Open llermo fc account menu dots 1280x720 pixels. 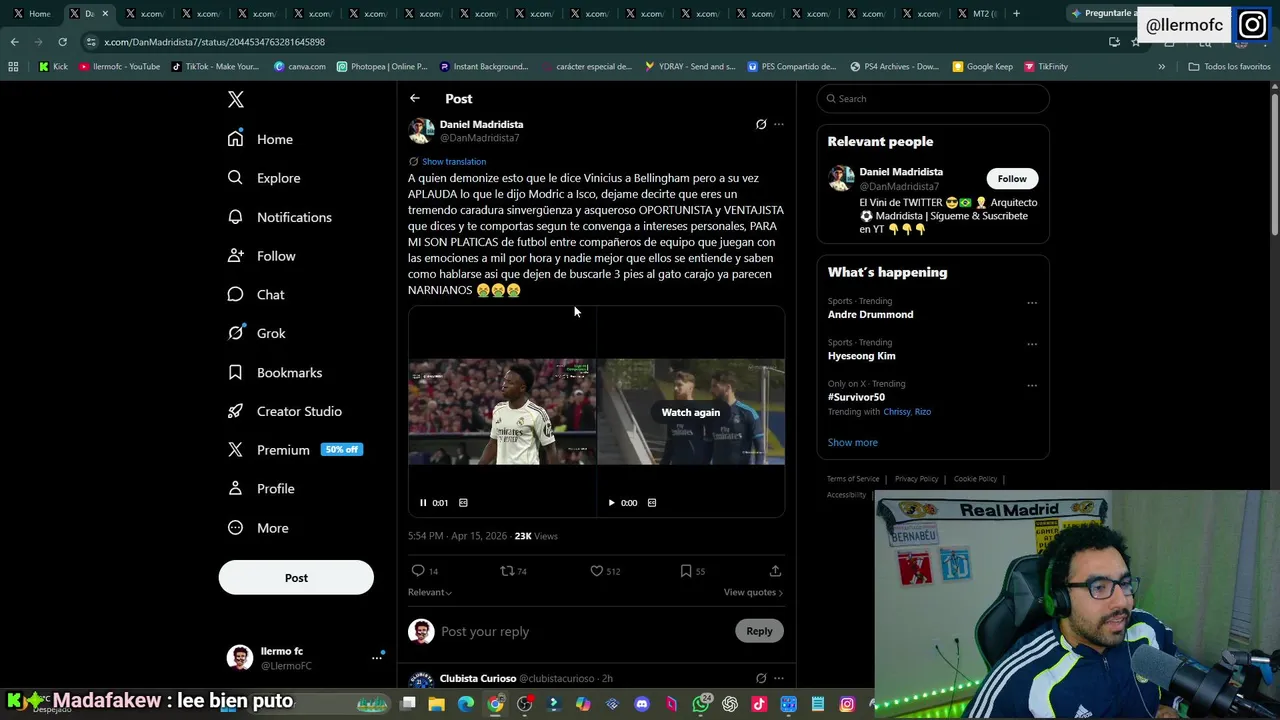tap(377, 657)
